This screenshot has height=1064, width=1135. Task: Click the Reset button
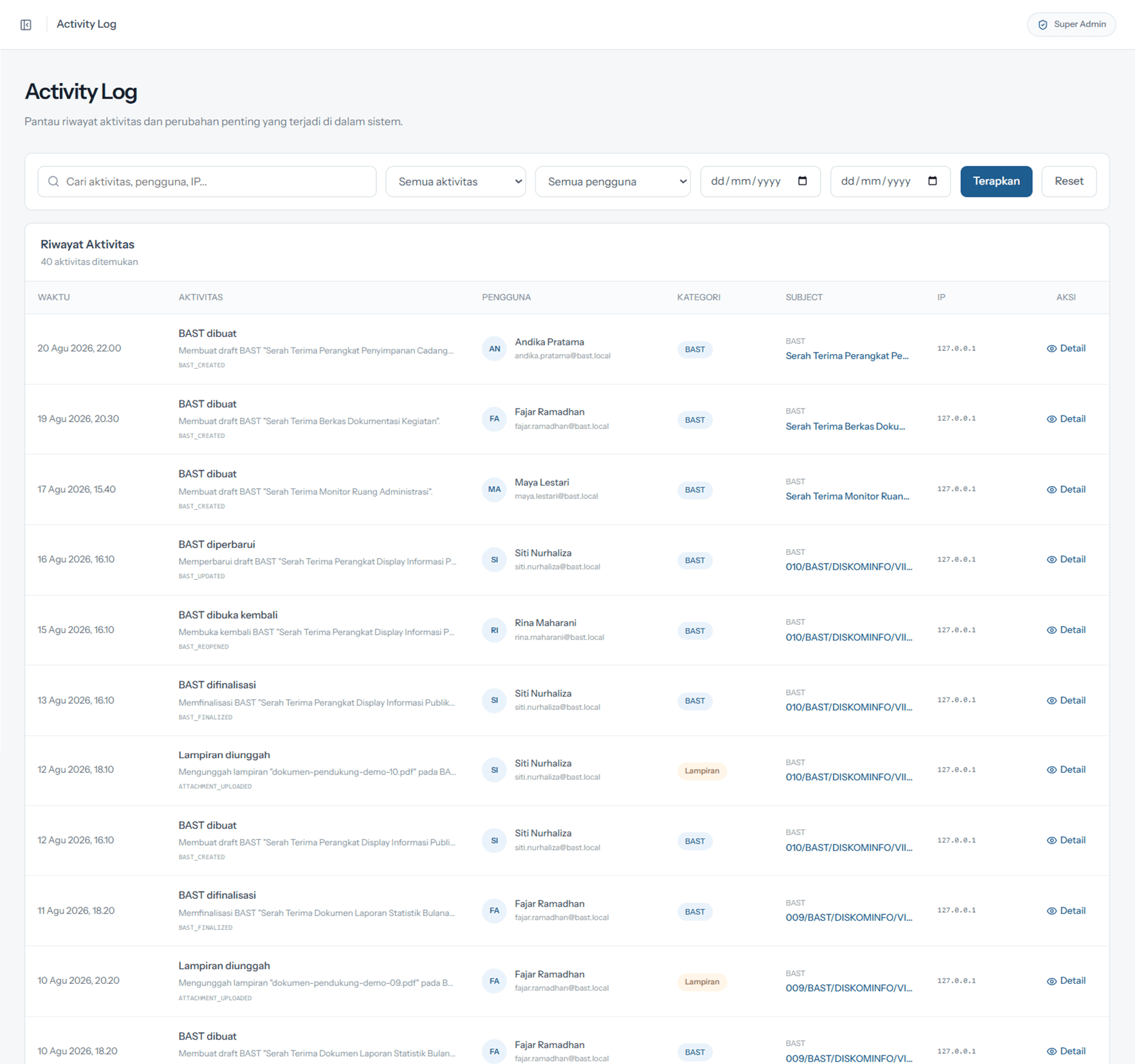coord(1069,182)
